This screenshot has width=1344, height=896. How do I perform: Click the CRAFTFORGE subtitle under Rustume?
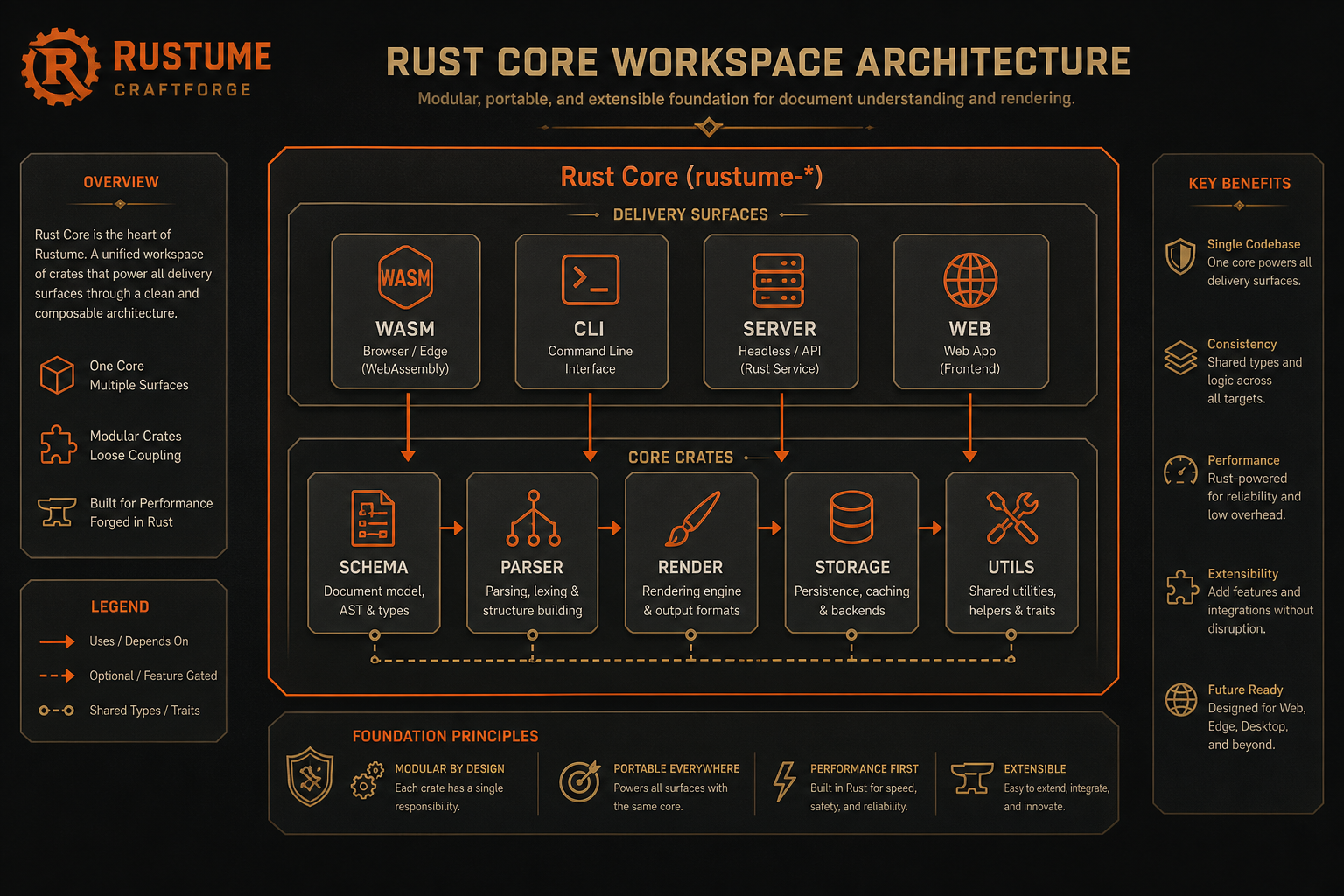(183, 89)
